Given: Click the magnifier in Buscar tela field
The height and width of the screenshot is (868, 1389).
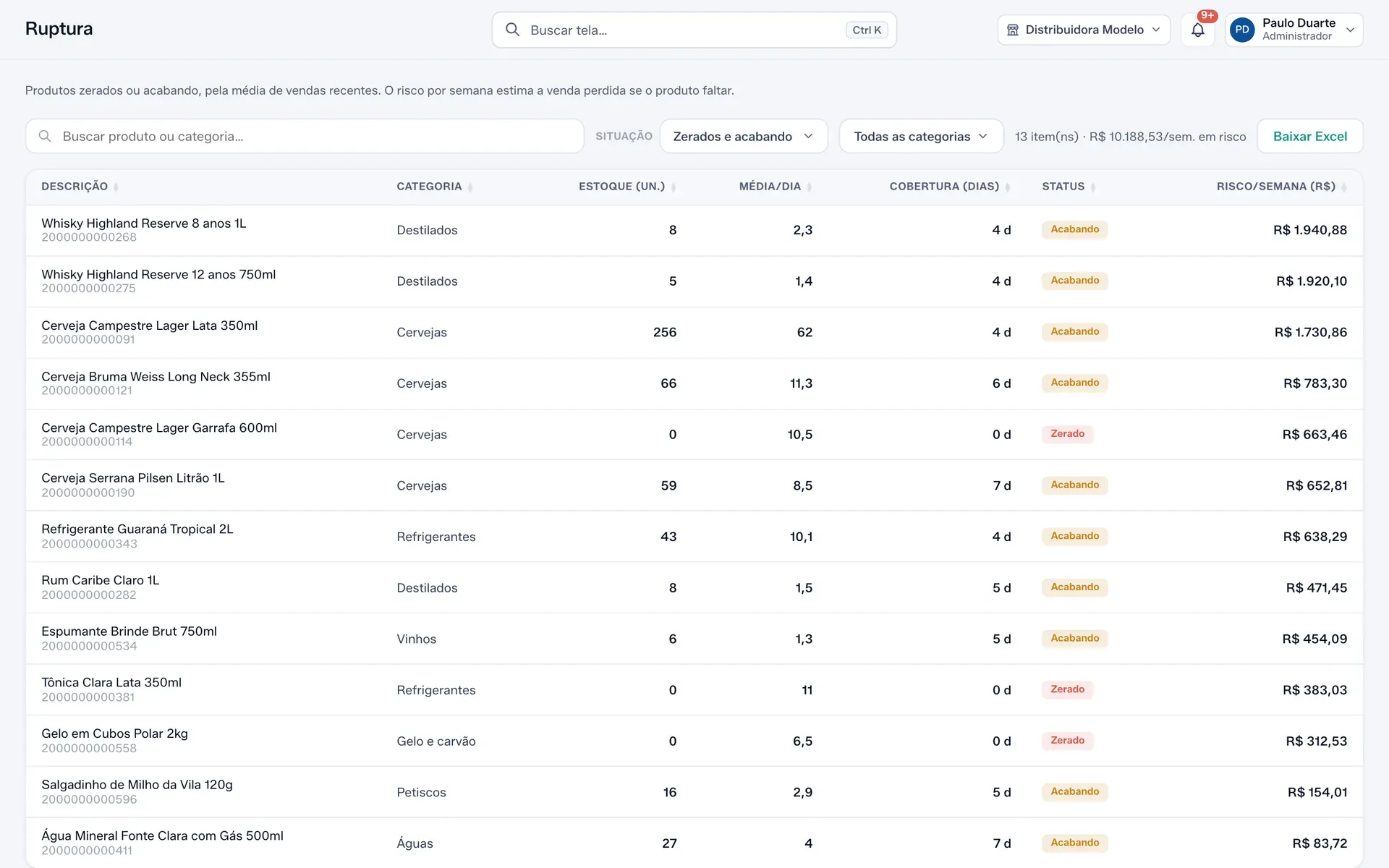Looking at the screenshot, I should [x=512, y=30].
